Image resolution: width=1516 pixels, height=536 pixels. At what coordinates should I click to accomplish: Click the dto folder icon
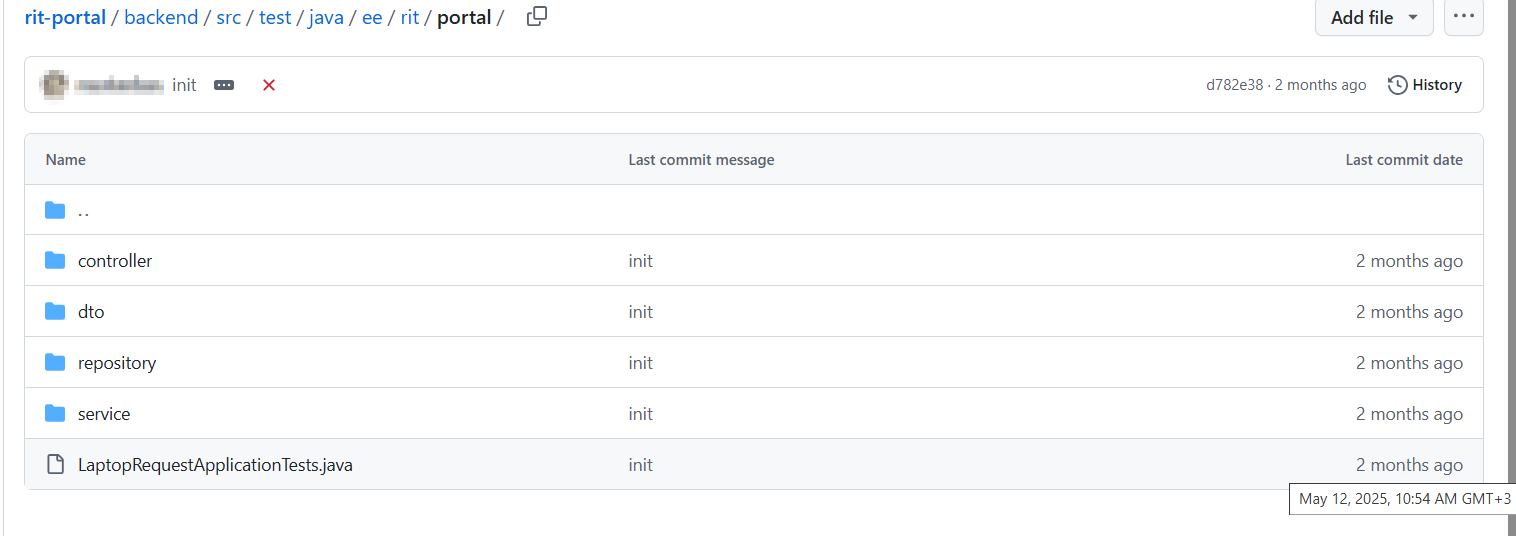point(55,312)
